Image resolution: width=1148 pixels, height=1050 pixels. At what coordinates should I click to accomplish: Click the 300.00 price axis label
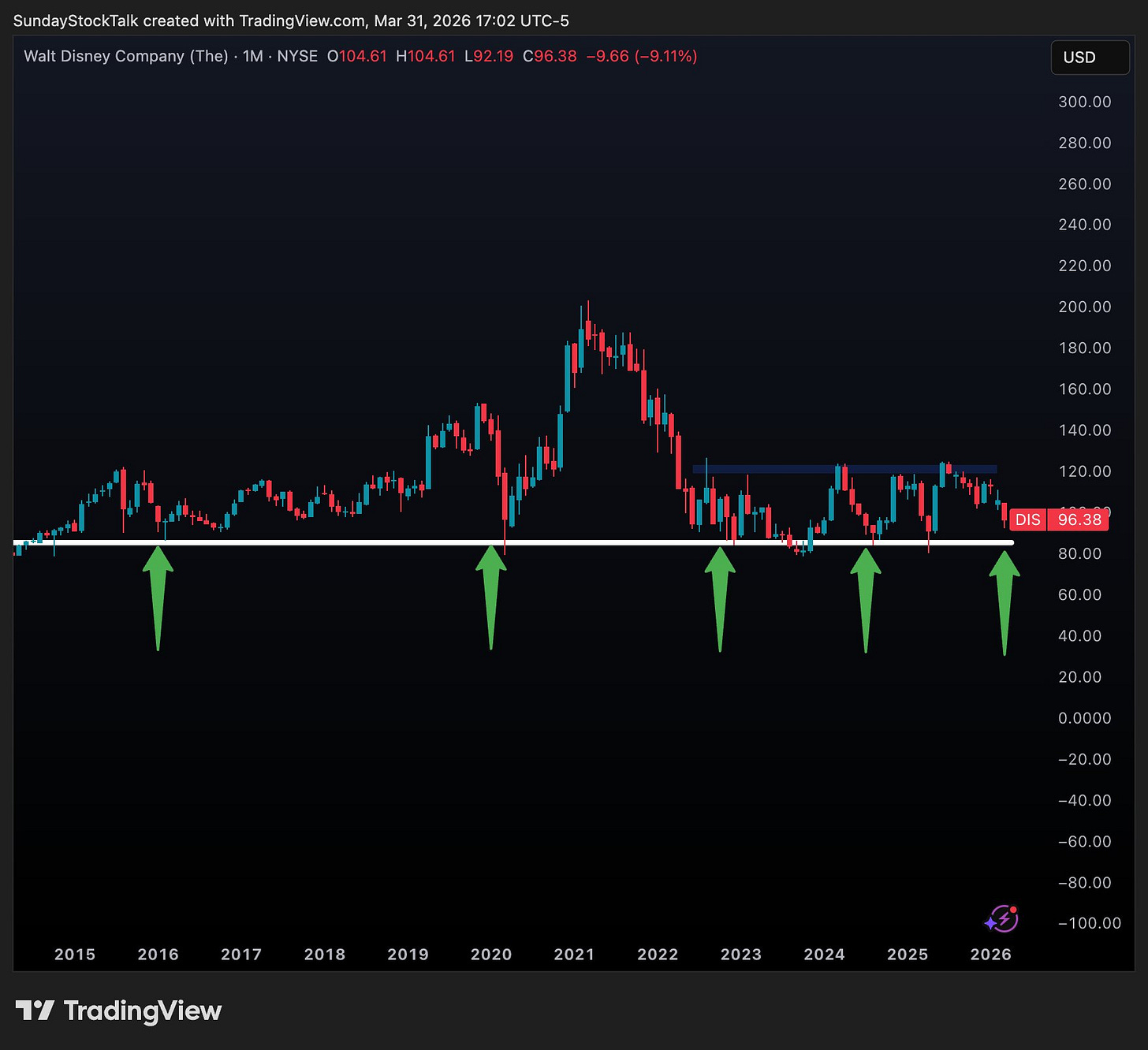point(1085,102)
